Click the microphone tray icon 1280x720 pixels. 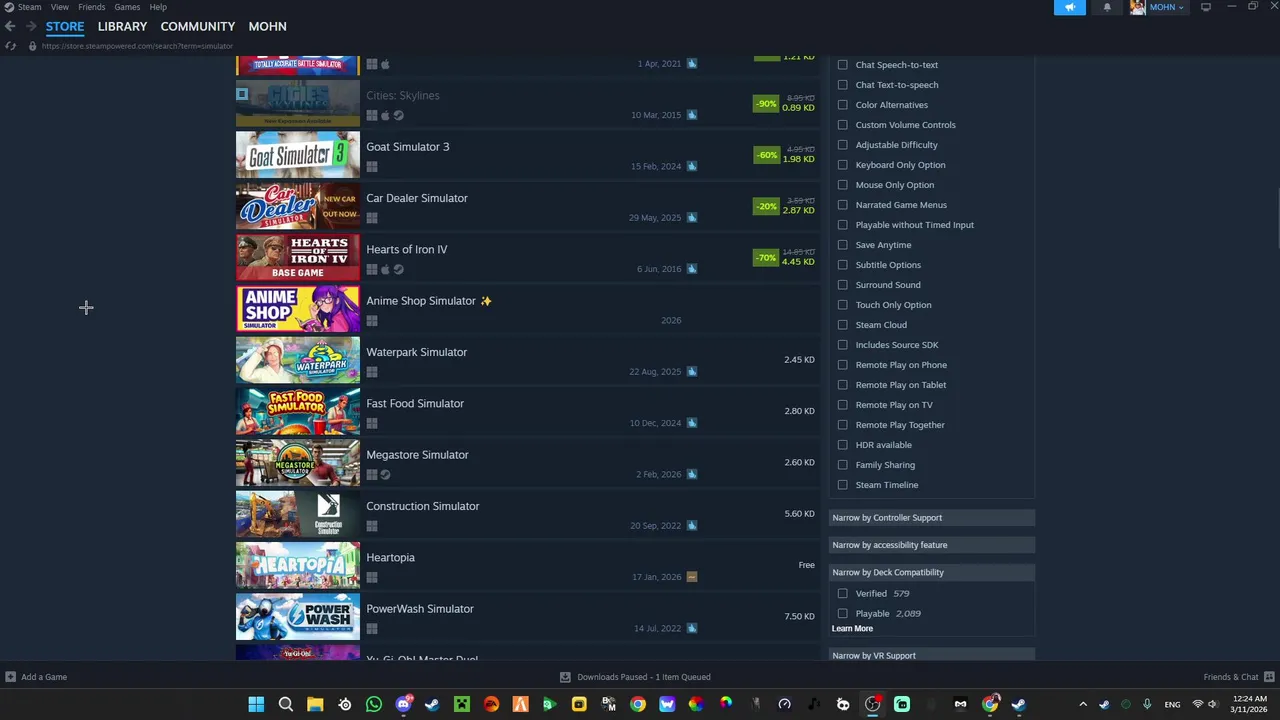coord(1147,704)
